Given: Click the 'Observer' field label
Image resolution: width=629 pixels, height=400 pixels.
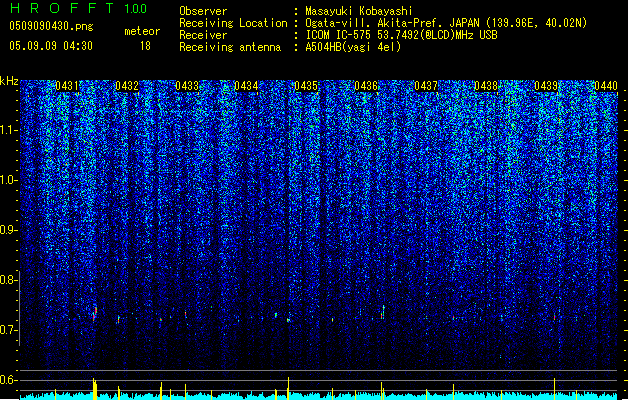Looking at the screenshot, I should click(x=203, y=11).
